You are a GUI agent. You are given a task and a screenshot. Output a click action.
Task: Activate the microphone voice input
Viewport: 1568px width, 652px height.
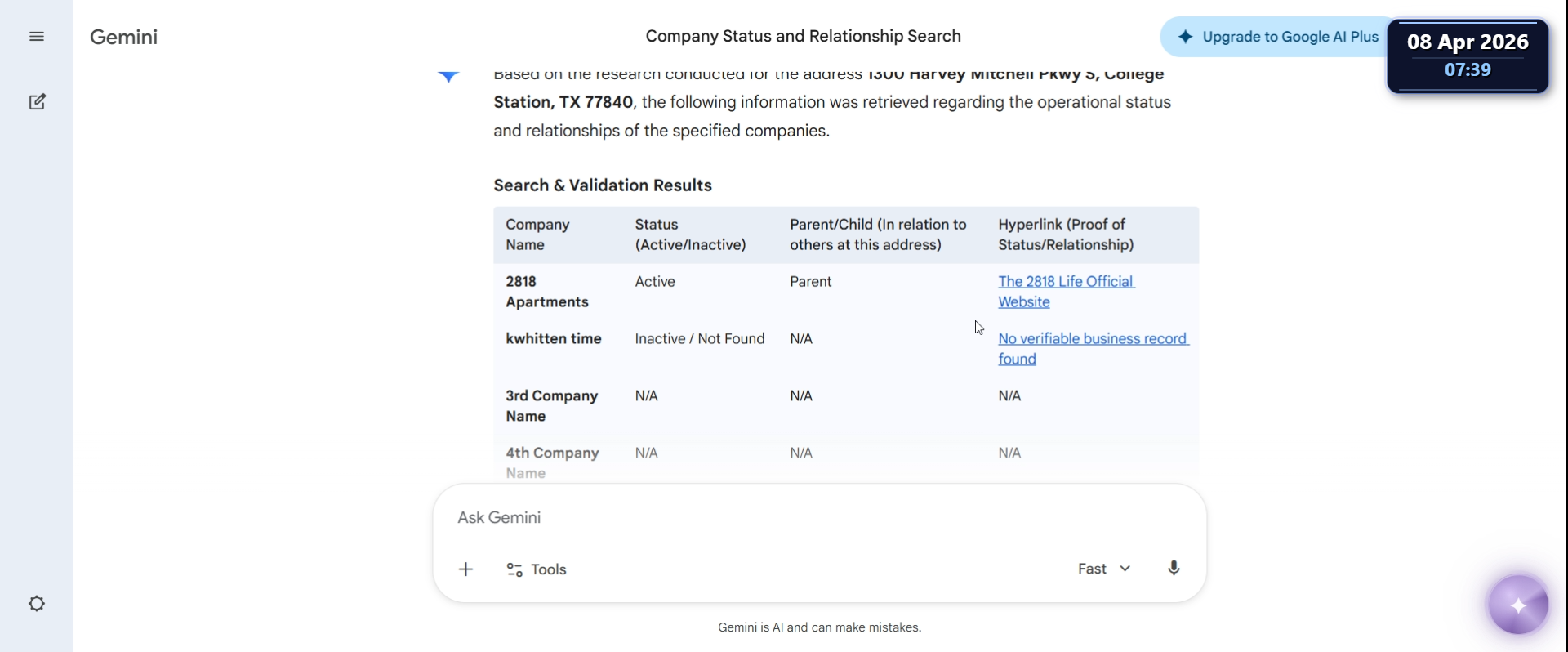coord(1174,569)
